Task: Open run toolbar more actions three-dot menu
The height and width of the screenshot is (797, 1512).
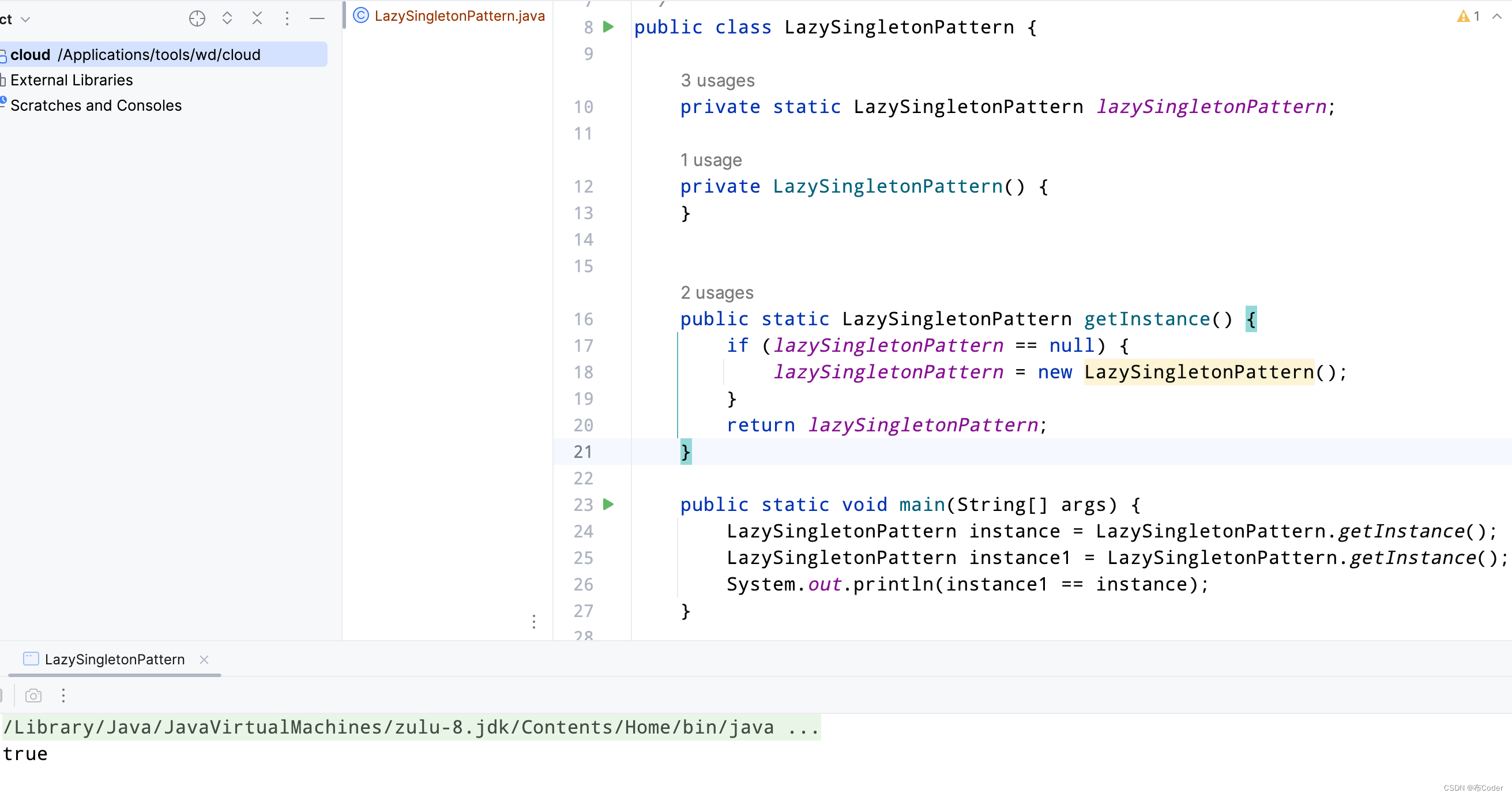Action: [63, 696]
